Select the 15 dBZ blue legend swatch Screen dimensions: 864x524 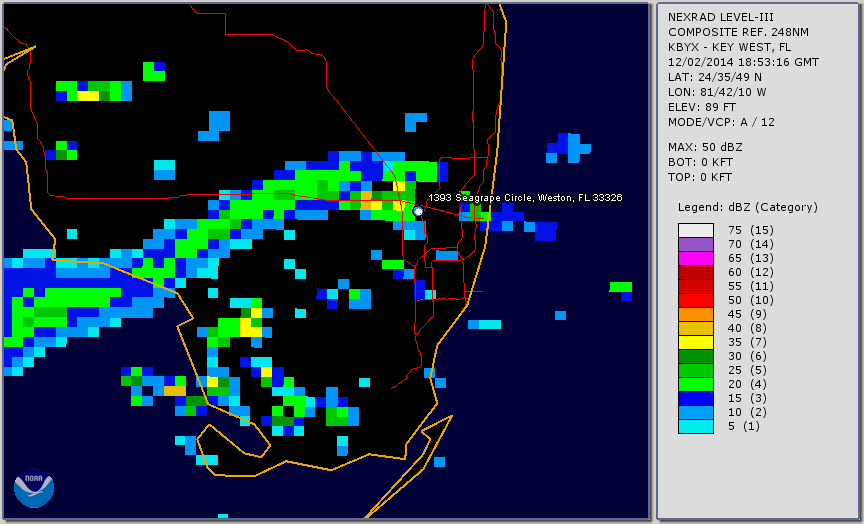pyautogui.click(x=696, y=398)
